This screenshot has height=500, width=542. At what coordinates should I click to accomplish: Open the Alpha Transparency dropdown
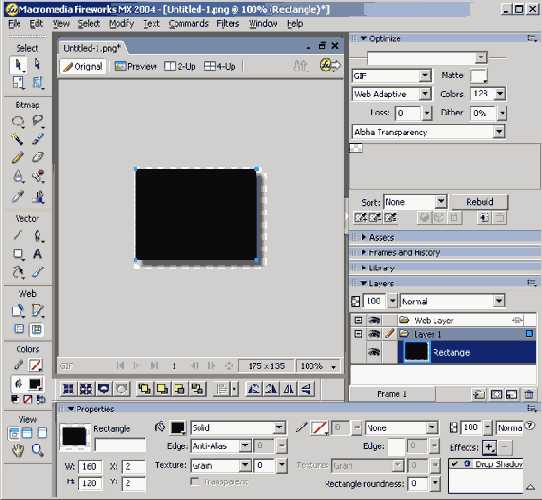pos(499,132)
